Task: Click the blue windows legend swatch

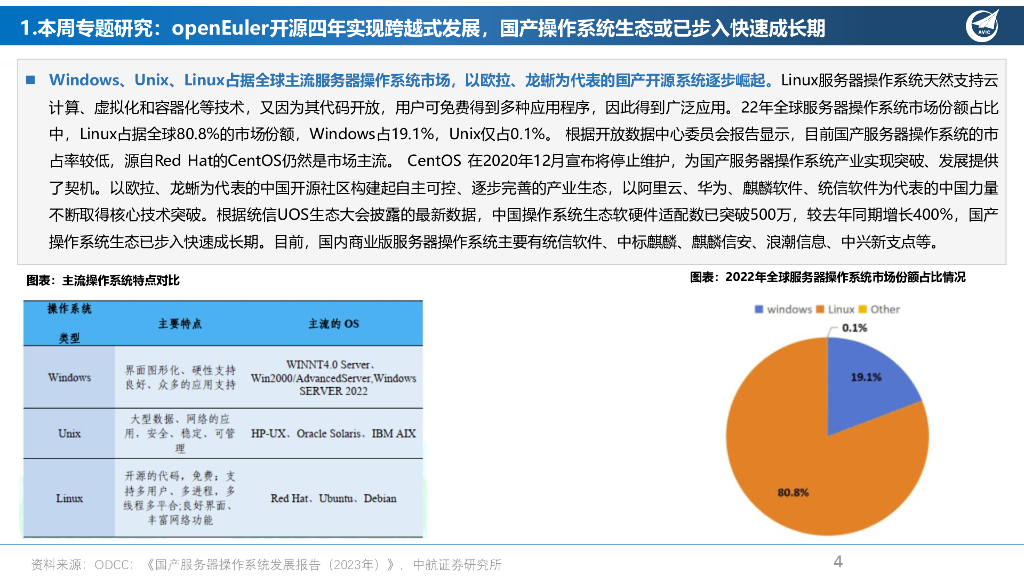Action: tap(759, 309)
